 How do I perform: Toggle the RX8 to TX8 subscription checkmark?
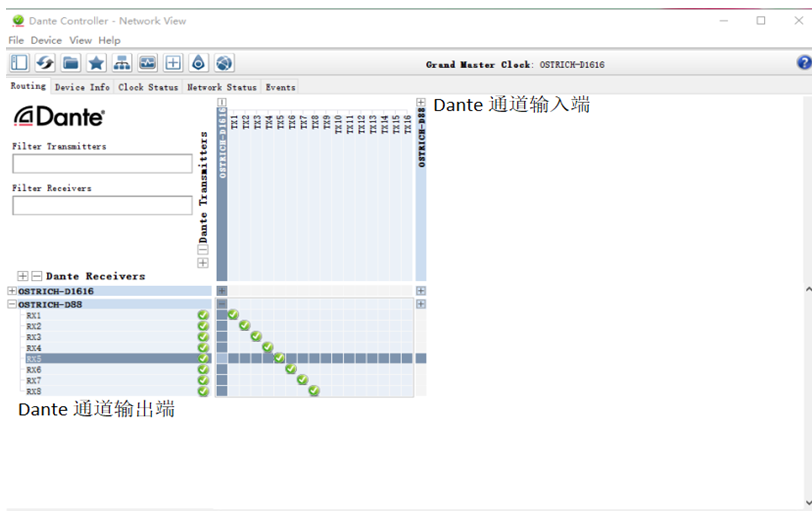[x=314, y=390]
